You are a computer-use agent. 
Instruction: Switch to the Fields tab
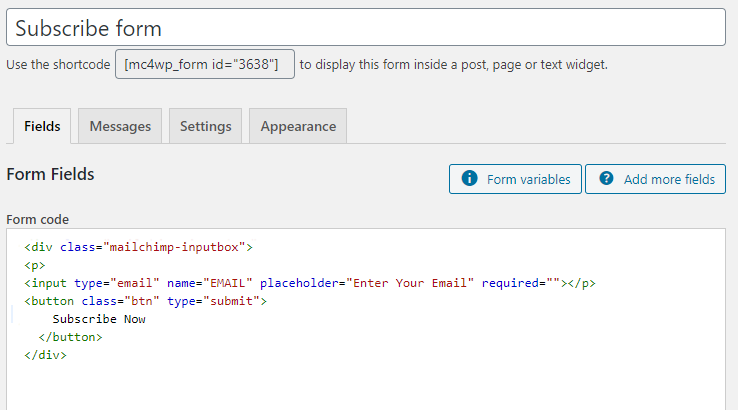click(x=42, y=127)
